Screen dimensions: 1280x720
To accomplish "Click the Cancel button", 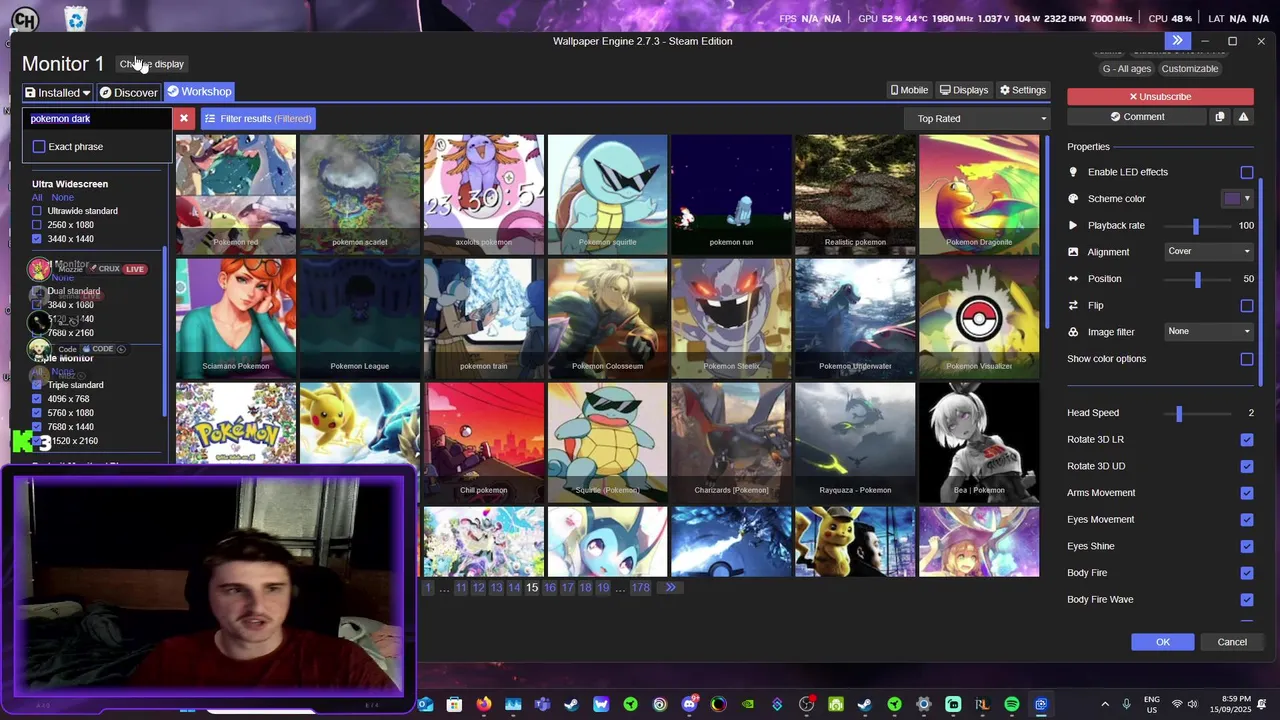I will click(1232, 642).
